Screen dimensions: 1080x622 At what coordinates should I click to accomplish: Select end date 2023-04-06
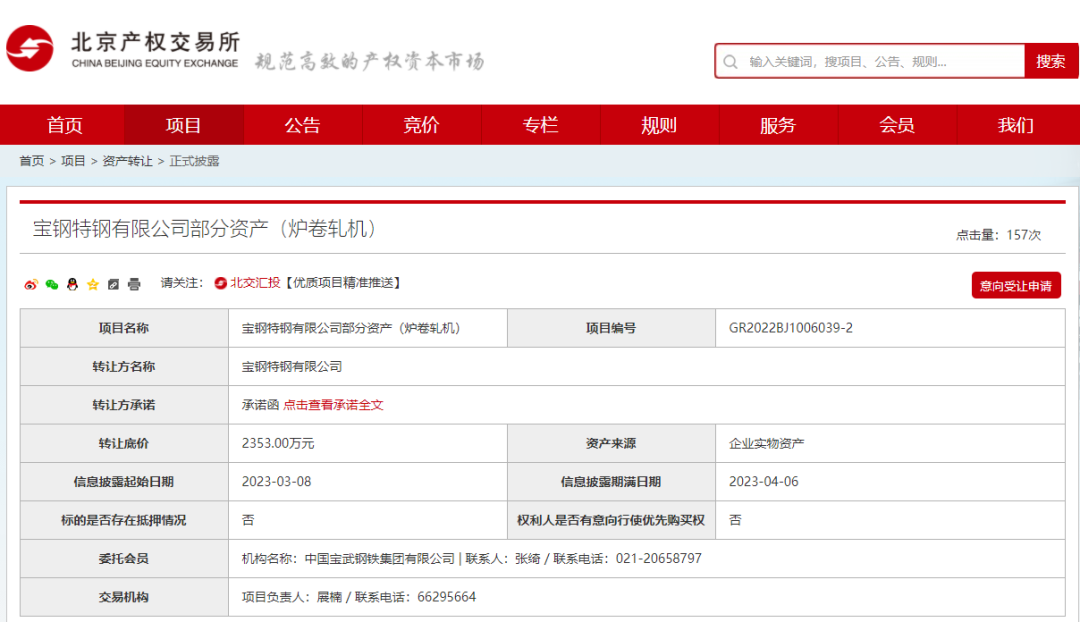tap(763, 481)
